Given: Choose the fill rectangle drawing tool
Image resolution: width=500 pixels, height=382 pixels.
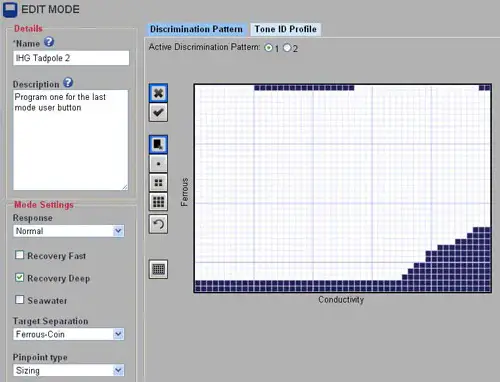Looking at the screenshot, I should pos(158,144).
